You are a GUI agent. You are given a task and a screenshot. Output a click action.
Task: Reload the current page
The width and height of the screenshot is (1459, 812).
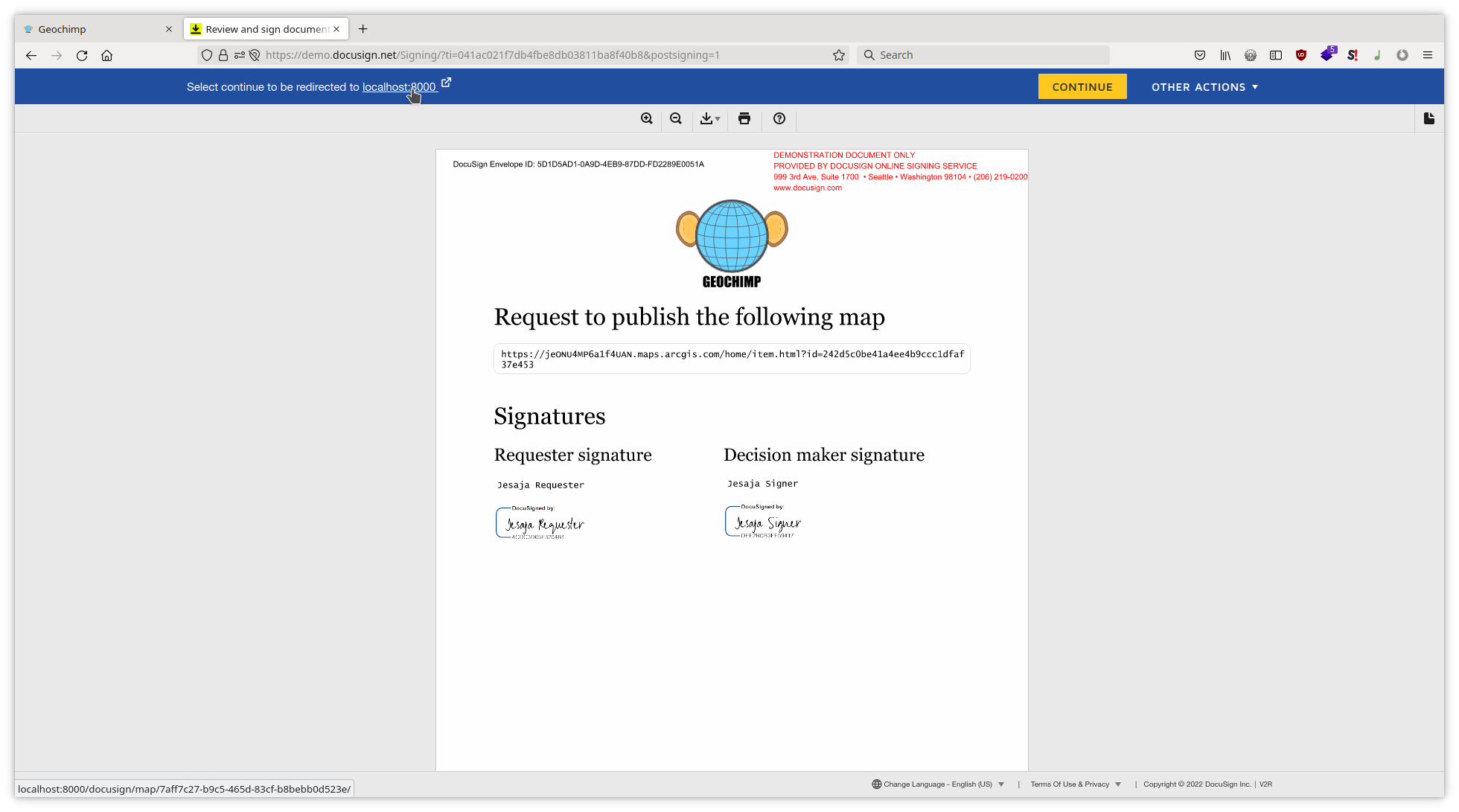82,55
